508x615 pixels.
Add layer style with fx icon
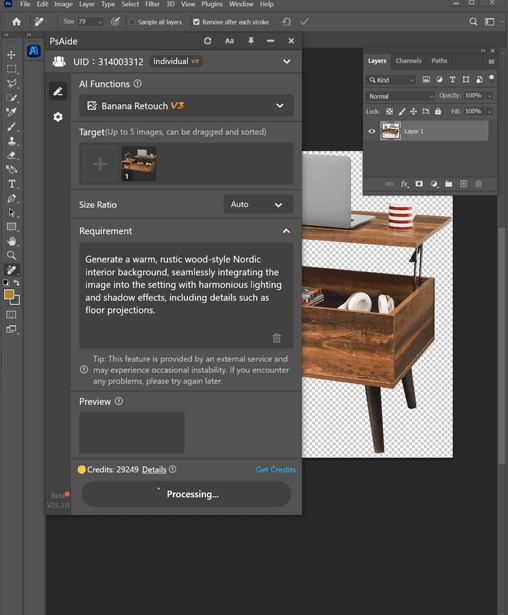coord(404,184)
